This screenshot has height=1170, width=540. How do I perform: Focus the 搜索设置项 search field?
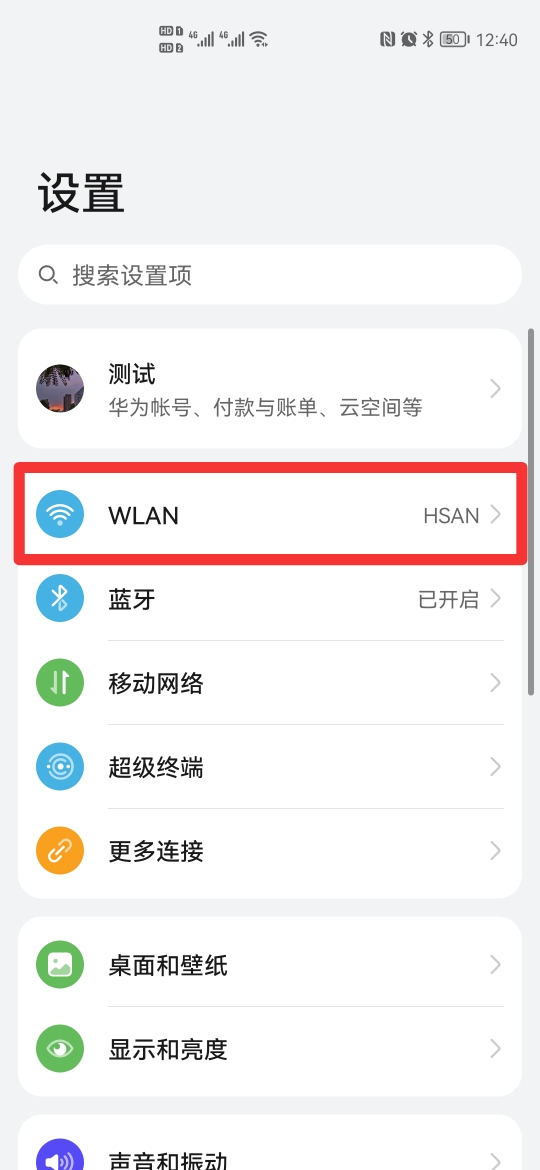click(270, 275)
